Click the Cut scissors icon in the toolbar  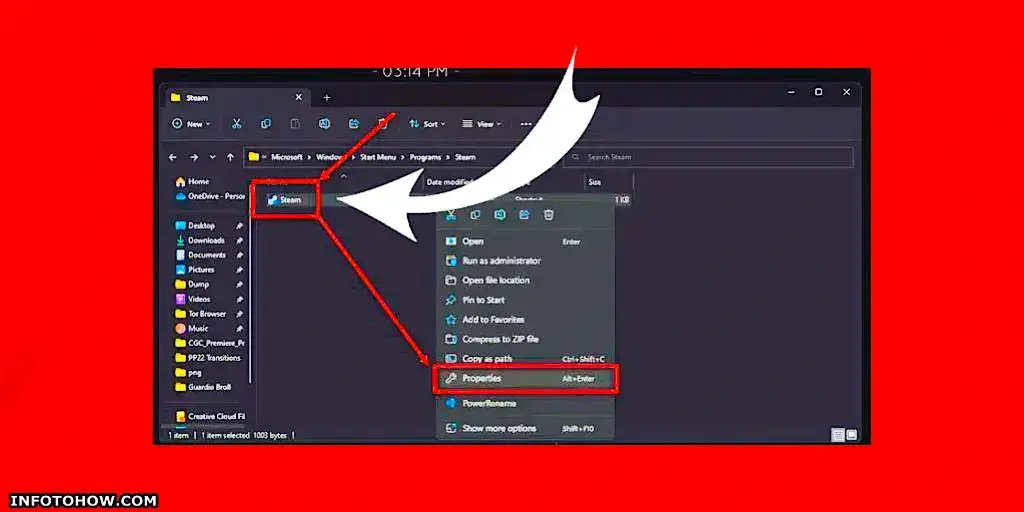(x=236, y=124)
